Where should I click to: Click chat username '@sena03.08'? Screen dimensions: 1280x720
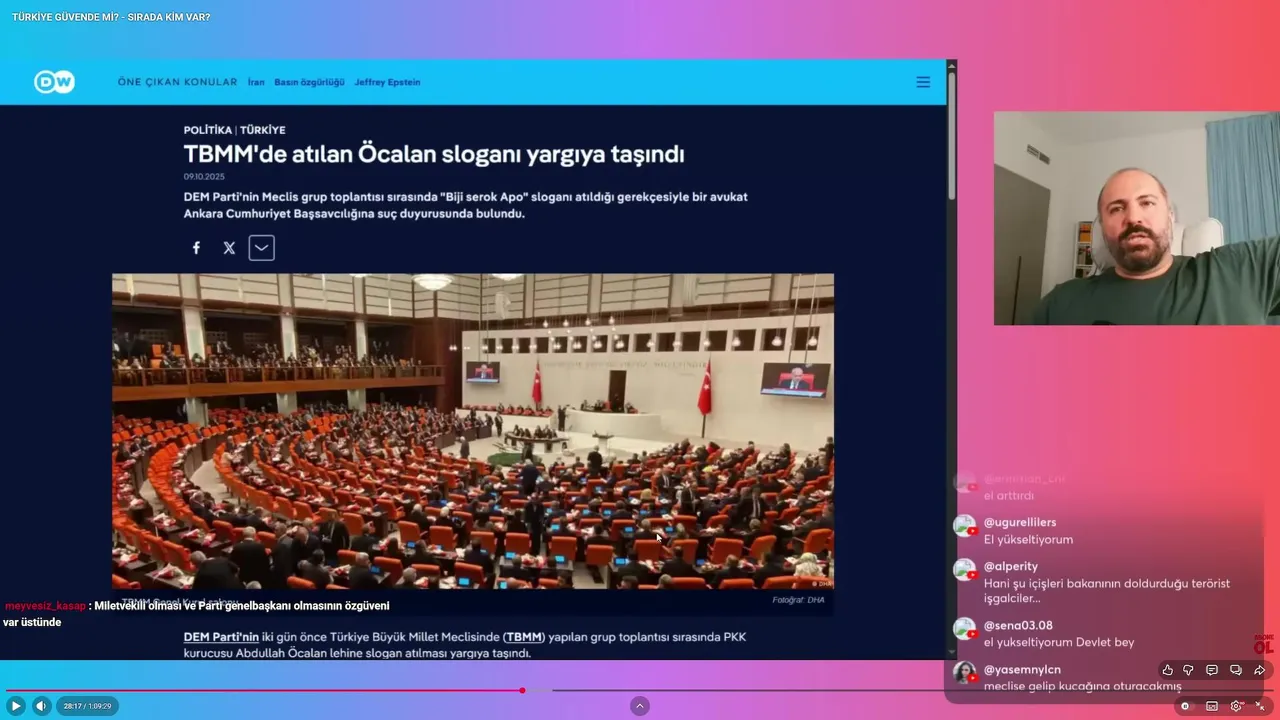[x=1018, y=625]
